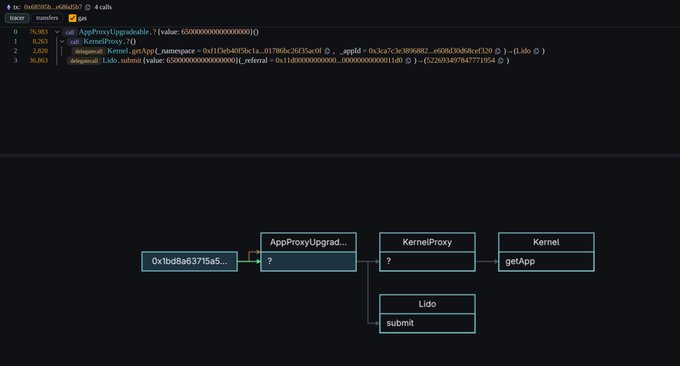Select the ? function cell of the KernelProxy node
The height and width of the screenshot is (366, 680).
tap(427, 261)
